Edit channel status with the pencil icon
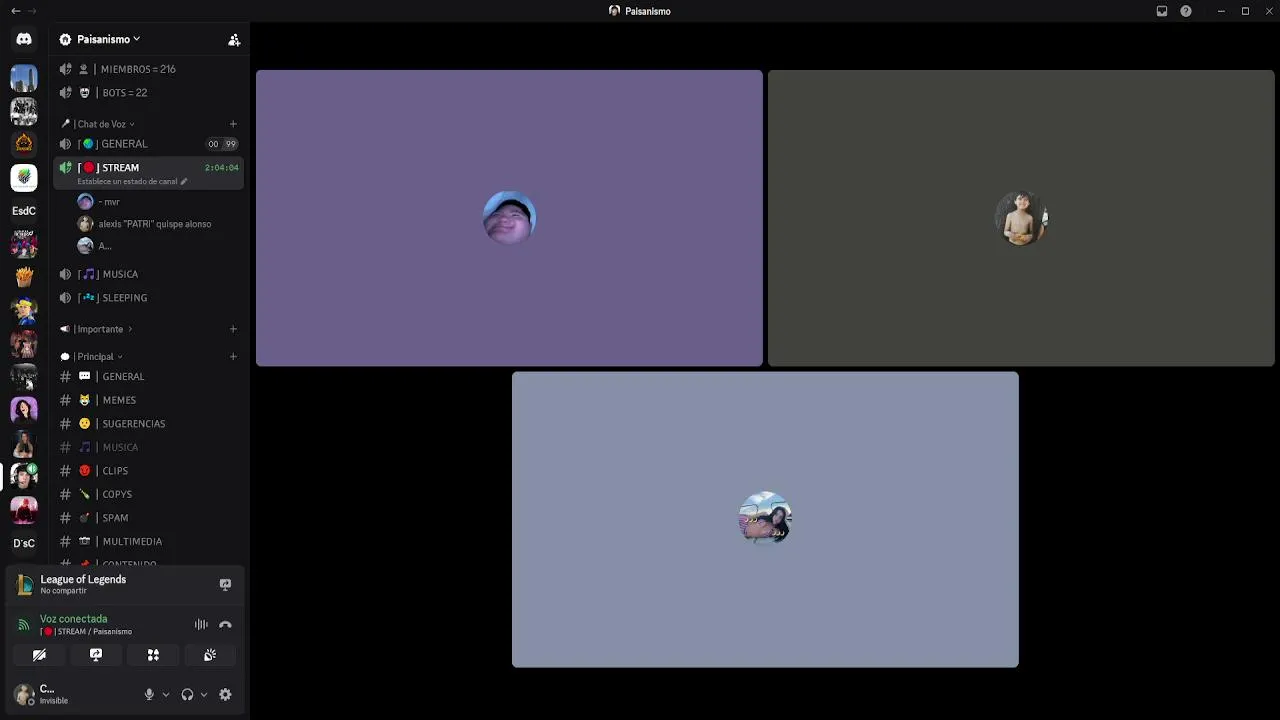The height and width of the screenshot is (720, 1280). click(184, 182)
